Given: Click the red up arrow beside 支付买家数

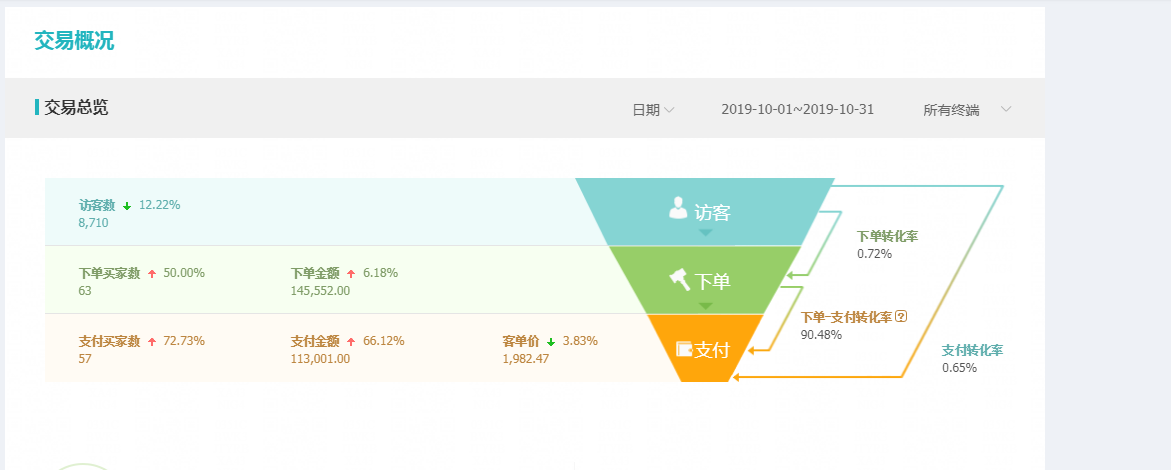Looking at the screenshot, I should [152, 342].
